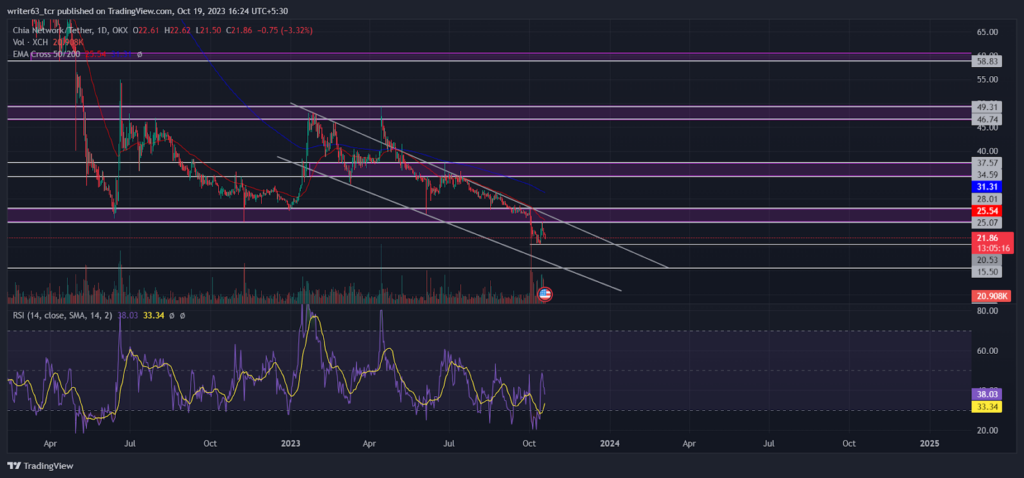The height and width of the screenshot is (478, 1024).
Task: Click the 20.908K volume axis label
Action: tap(991, 296)
